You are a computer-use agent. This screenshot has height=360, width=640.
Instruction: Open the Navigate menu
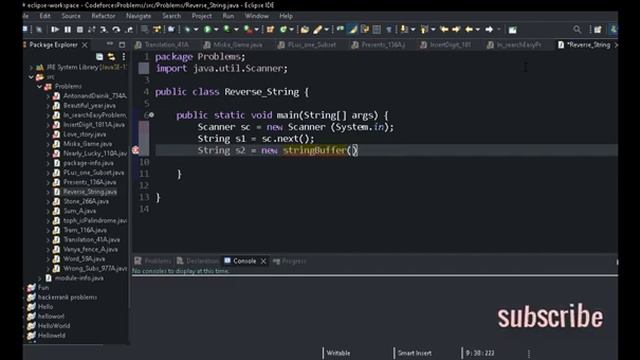pos(138,16)
